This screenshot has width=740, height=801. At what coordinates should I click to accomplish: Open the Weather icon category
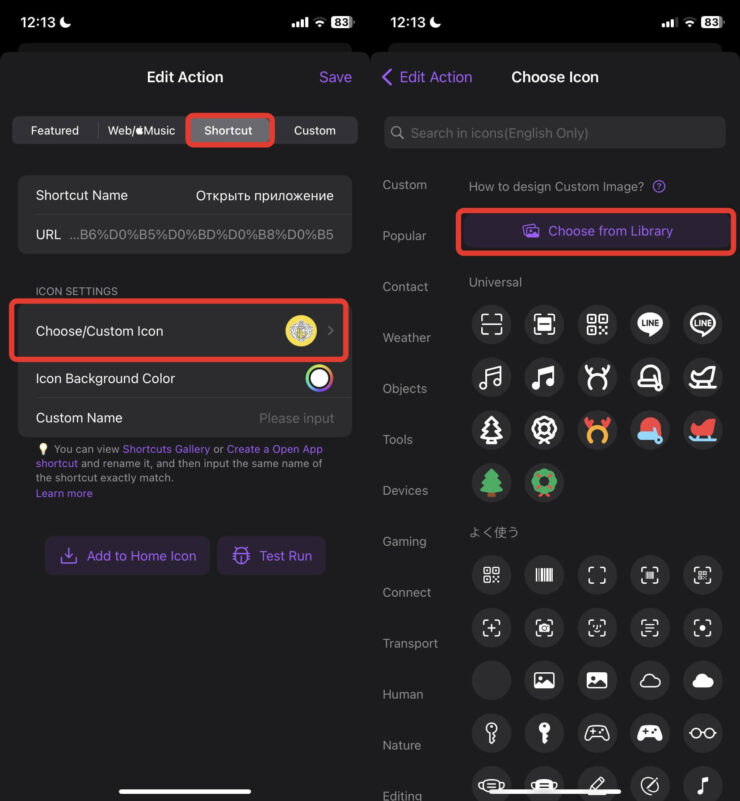pos(407,338)
